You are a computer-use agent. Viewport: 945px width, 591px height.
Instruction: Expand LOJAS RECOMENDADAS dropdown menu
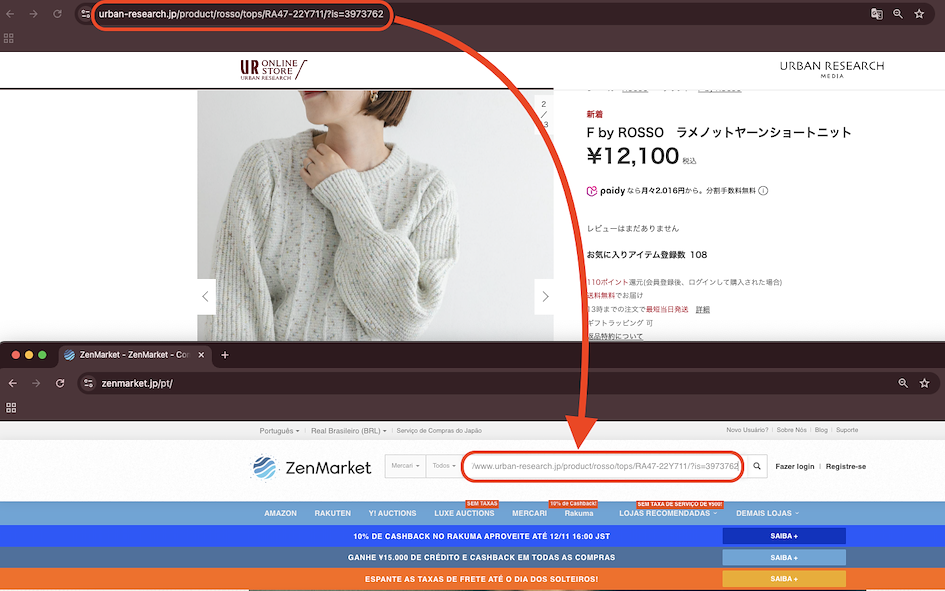pos(668,513)
